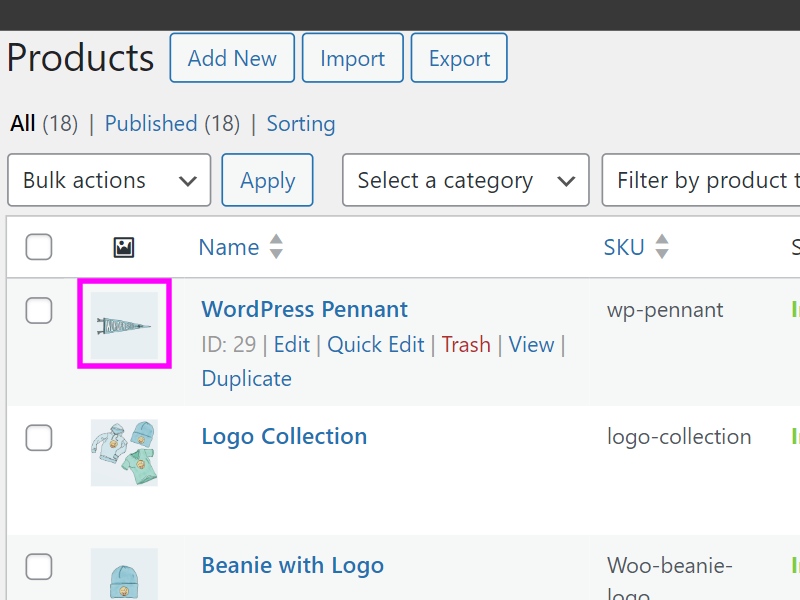Viewport: 800px width, 600px height.
Task: Click the SKU column header
Action: click(x=624, y=247)
